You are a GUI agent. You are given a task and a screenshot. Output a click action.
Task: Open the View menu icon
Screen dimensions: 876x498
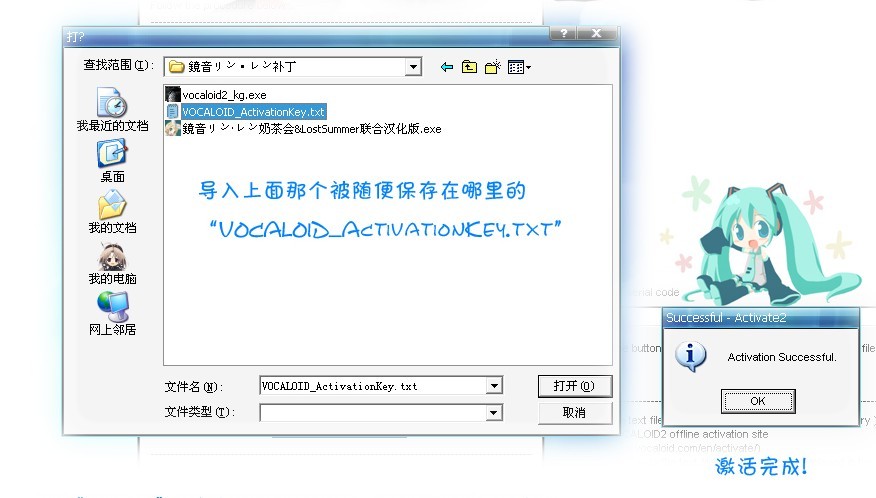519,67
